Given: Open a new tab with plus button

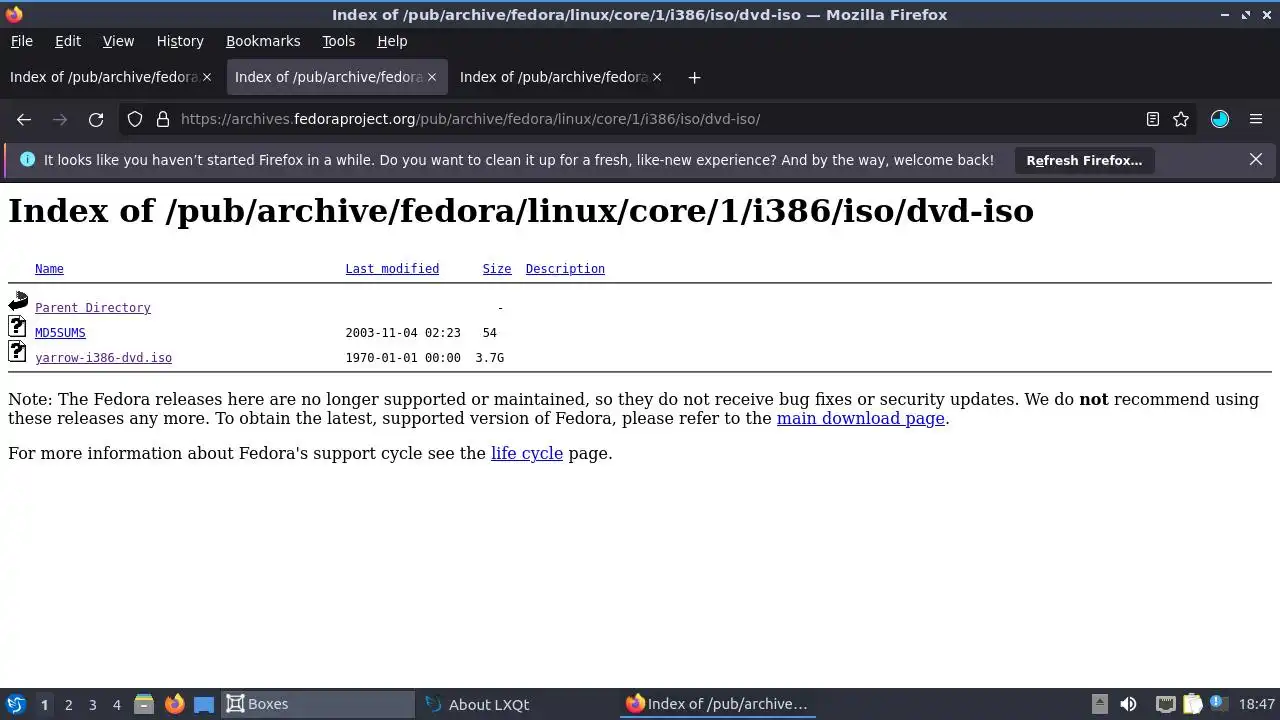Looking at the screenshot, I should coord(694,77).
